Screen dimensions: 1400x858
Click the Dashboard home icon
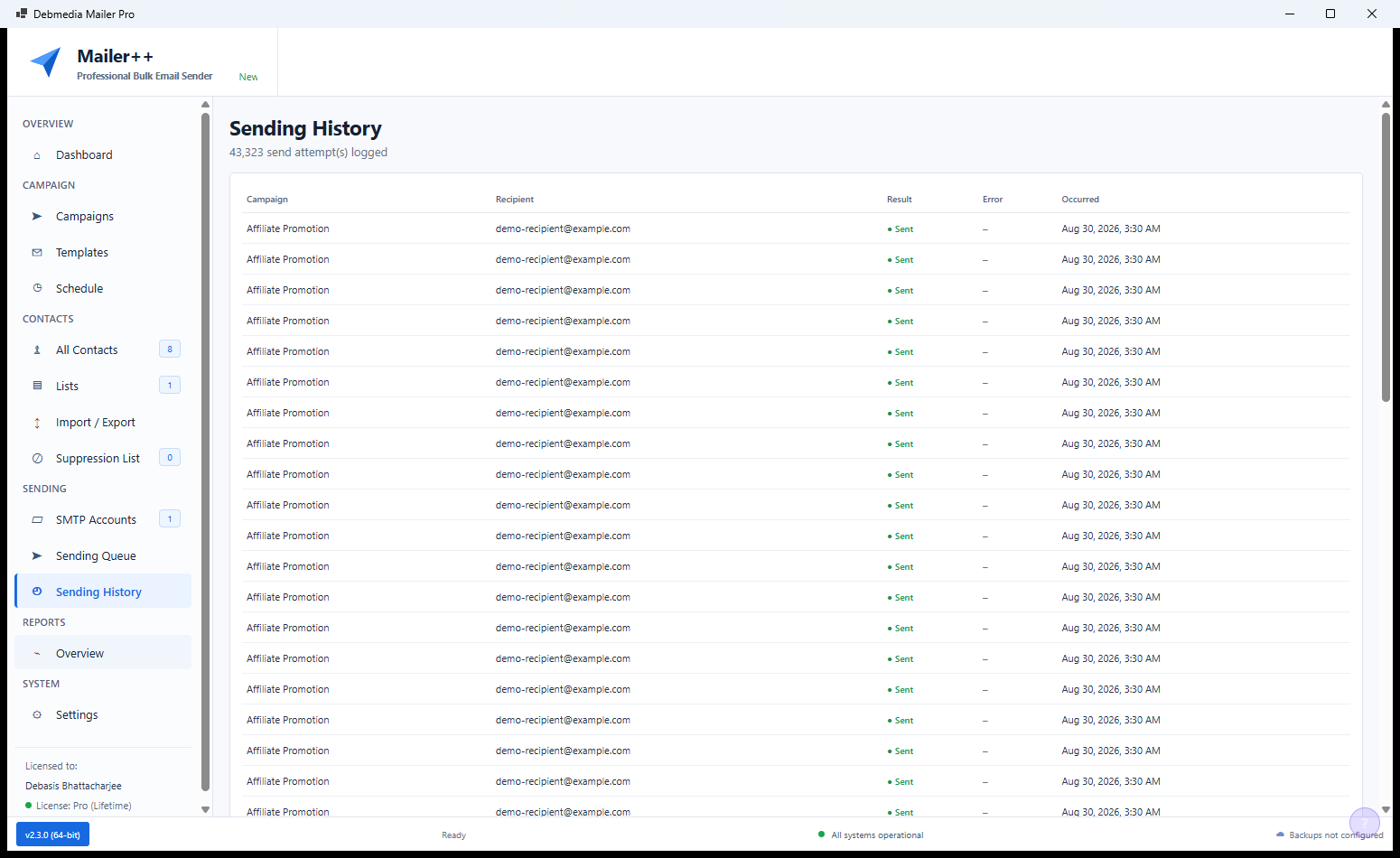tap(37, 155)
